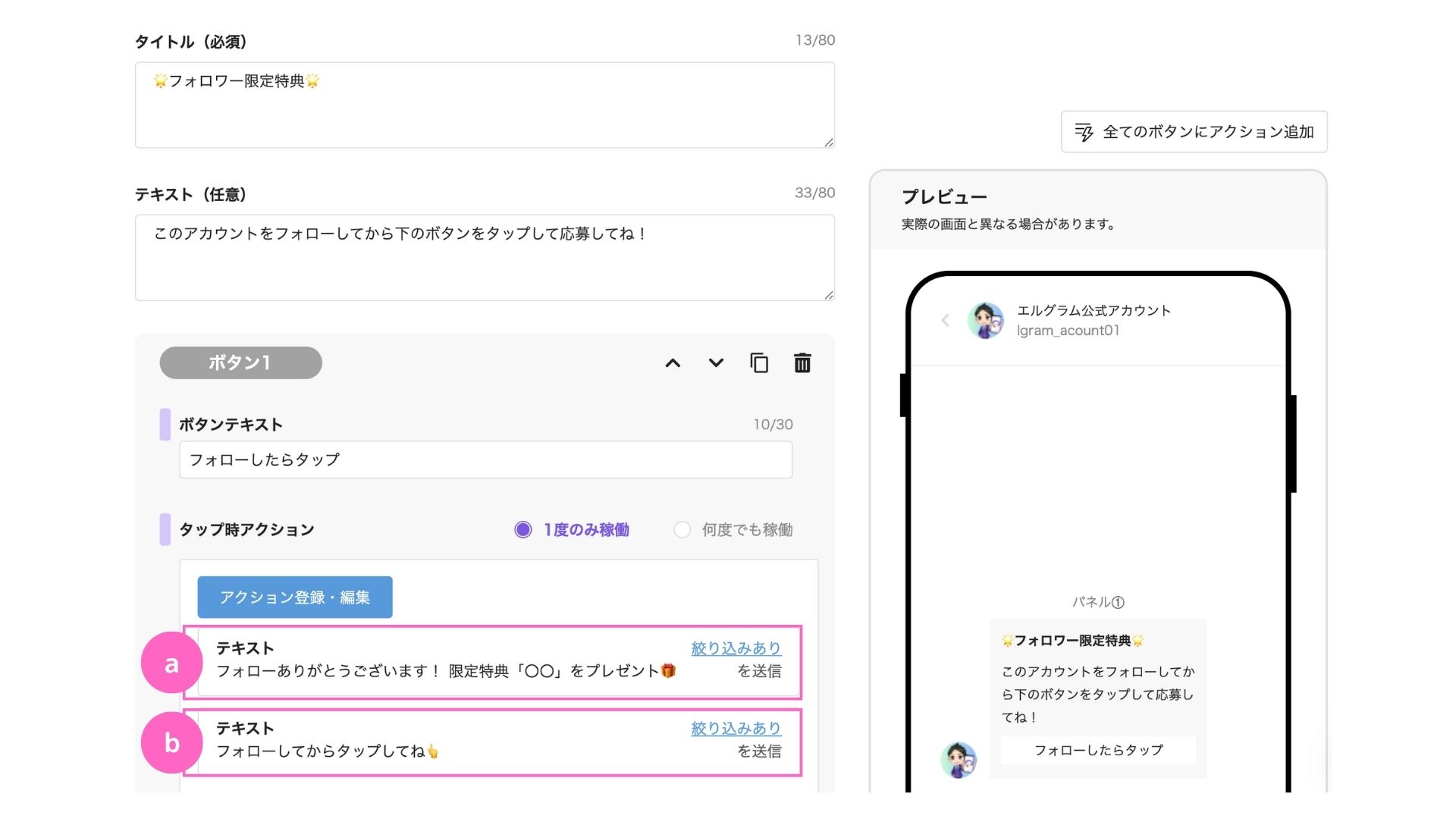Click the lgram_acount01 handle in preview
Image resolution: width=1456 pixels, height=819 pixels.
click(x=1068, y=331)
